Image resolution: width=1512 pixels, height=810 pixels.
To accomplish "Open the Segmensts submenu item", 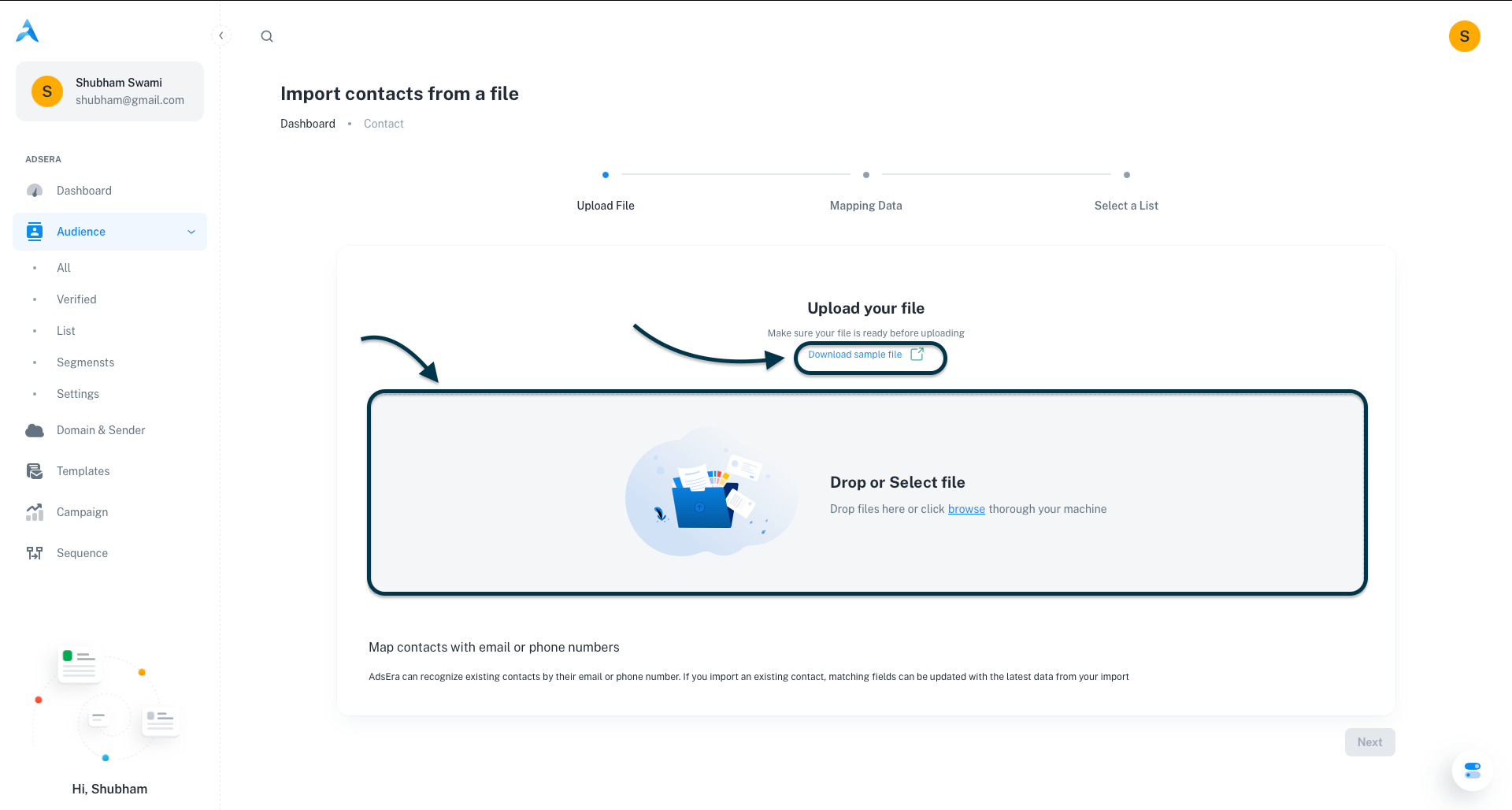I will [x=85, y=362].
